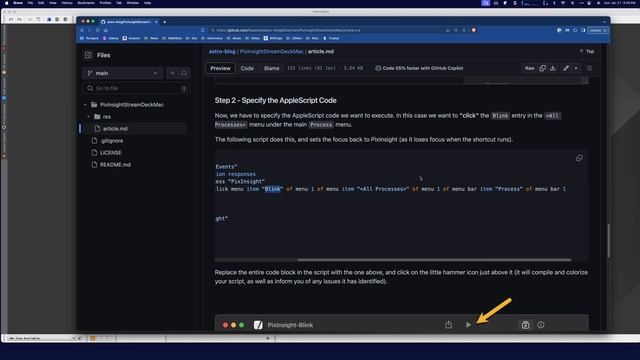The width and height of the screenshot is (640, 360).
Task: Open the .gitignore file
Action: click(x=112, y=140)
